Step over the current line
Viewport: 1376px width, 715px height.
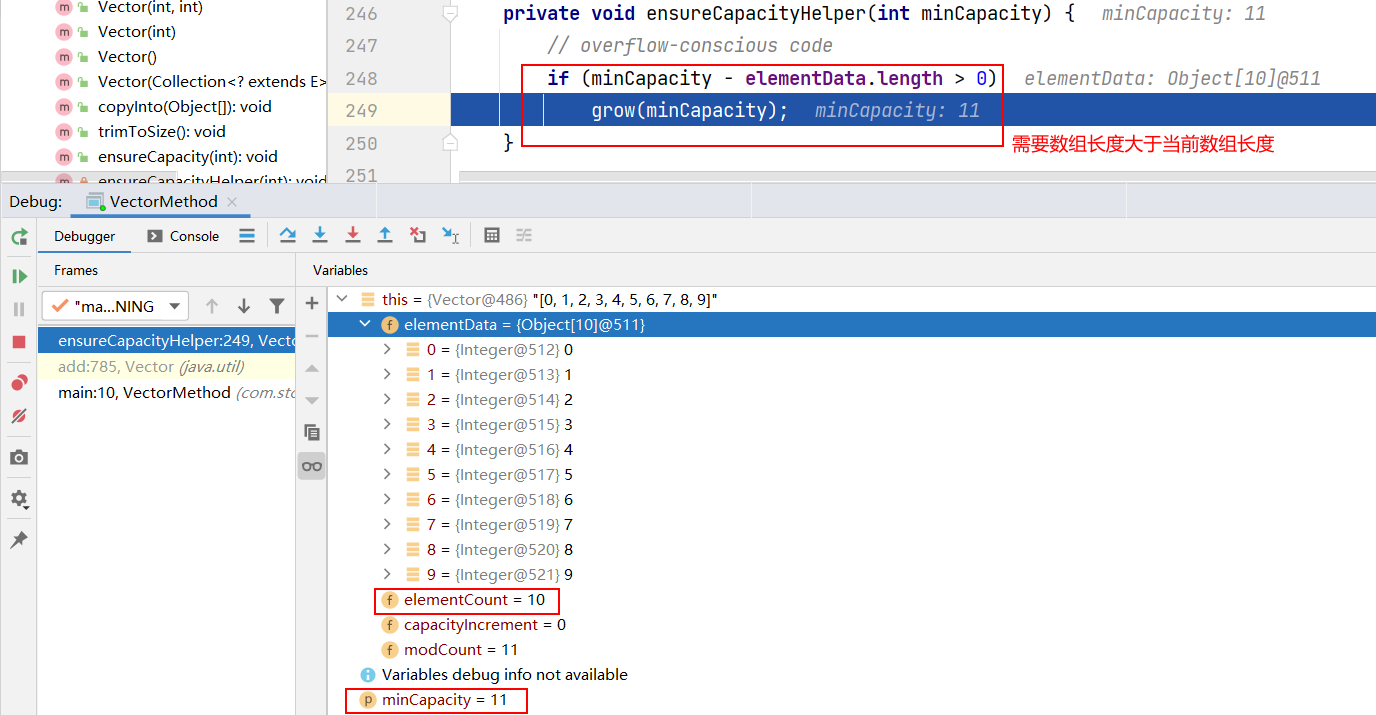tap(288, 235)
